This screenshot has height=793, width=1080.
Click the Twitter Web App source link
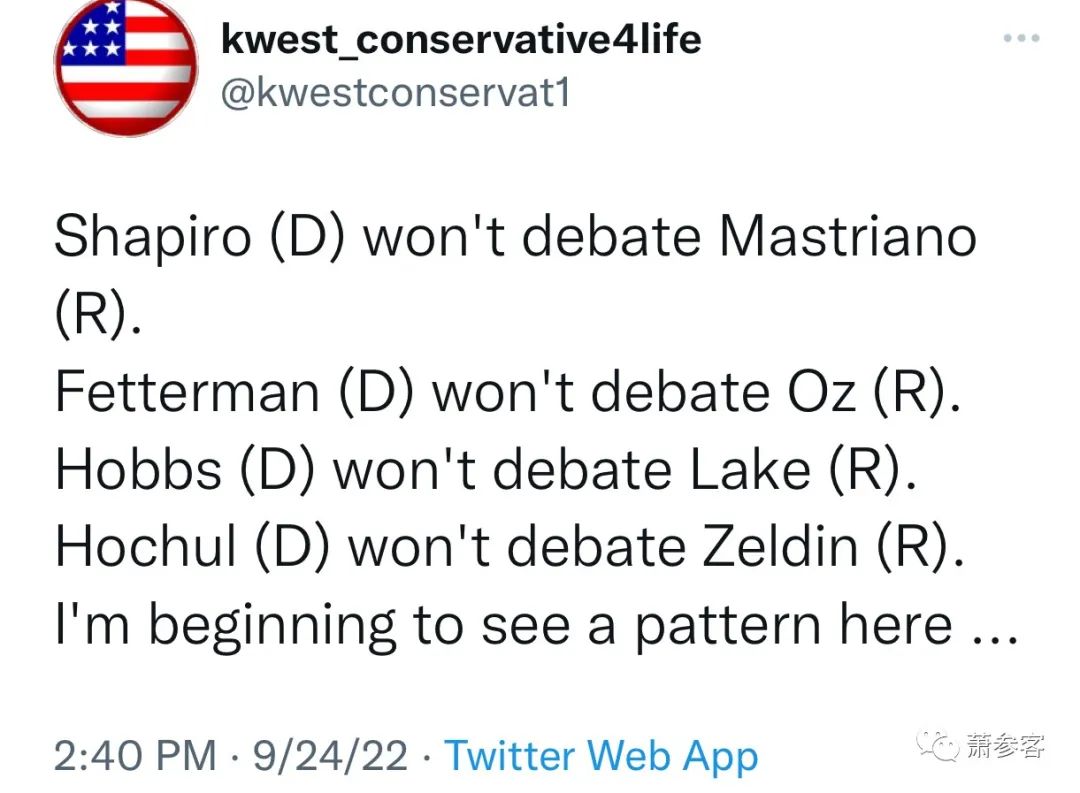click(601, 756)
